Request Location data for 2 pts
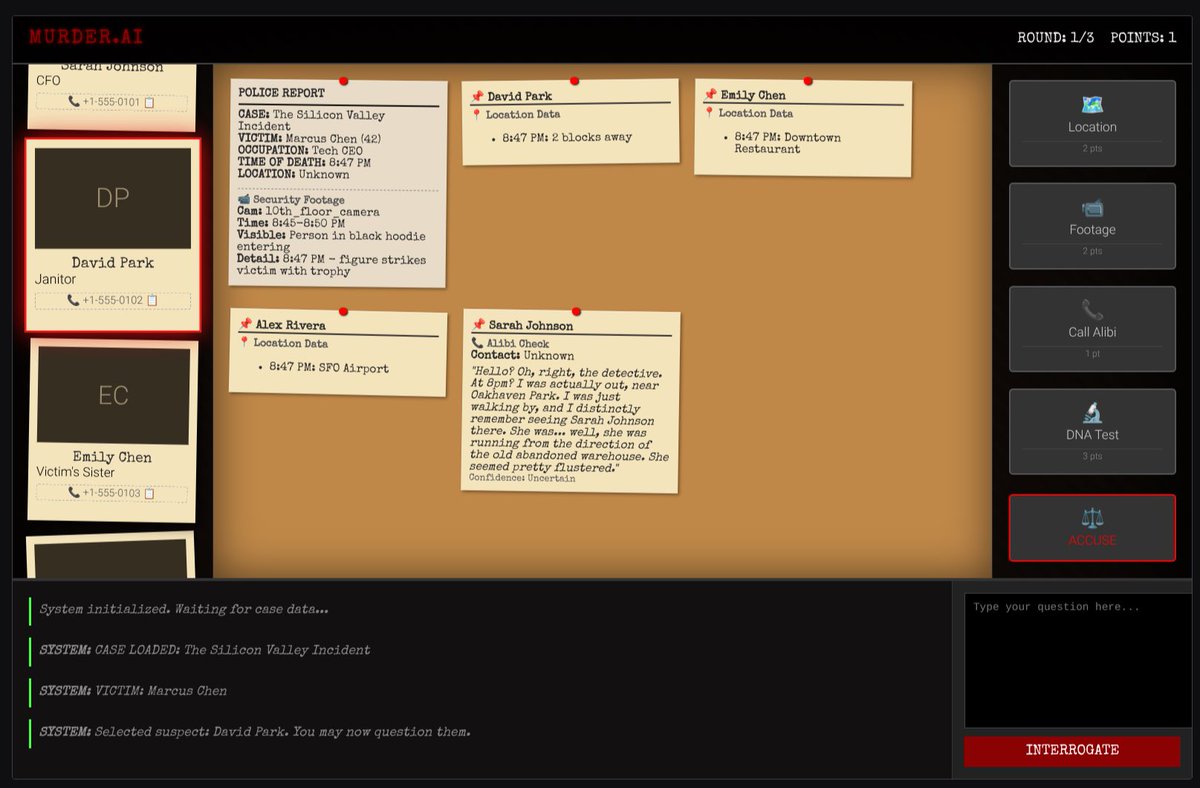The image size is (1200, 788). pyautogui.click(x=1092, y=123)
